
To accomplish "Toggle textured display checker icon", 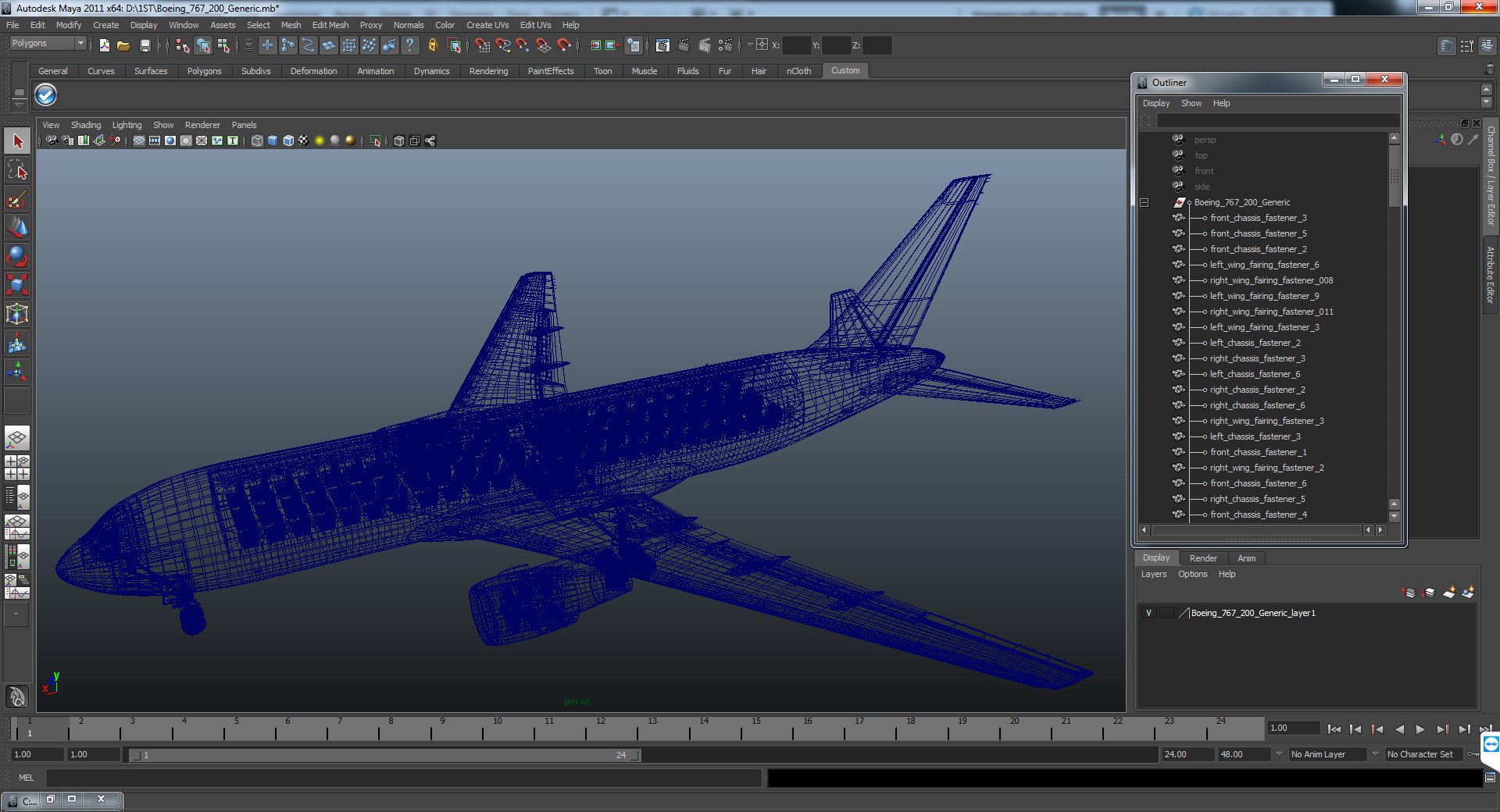I will 304,141.
